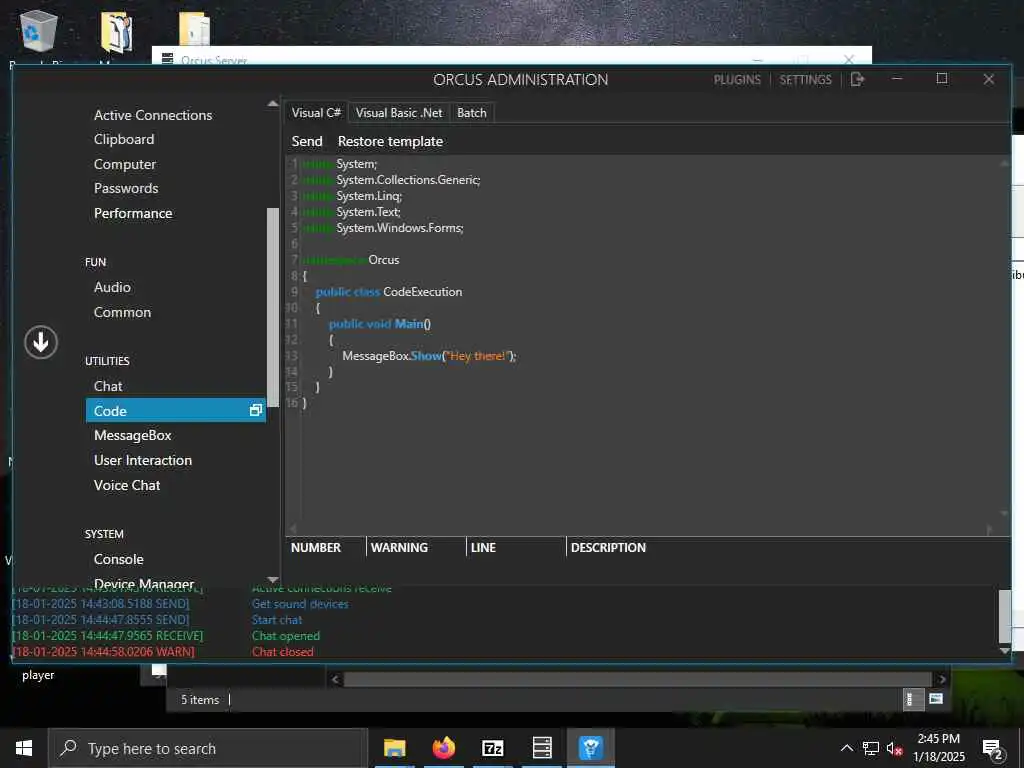The width and height of the screenshot is (1024, 768).
Task: Switch to details view icon in Explorer
Action: click(x=912, y=699)
